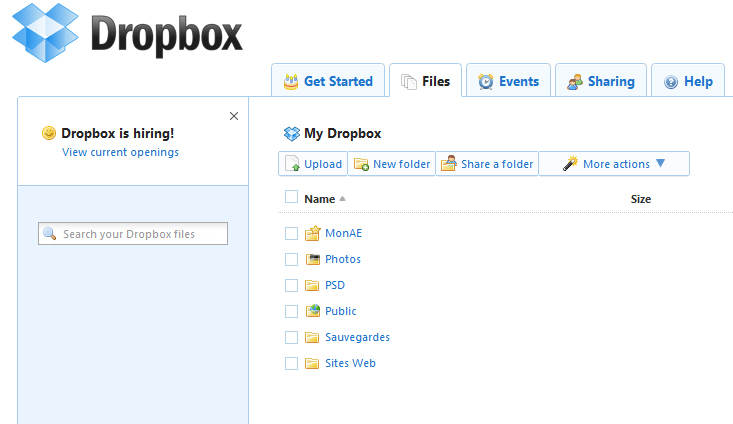
Task: Dismiss the Dropbox is hiring notice
Action: (x=234, y=116)
